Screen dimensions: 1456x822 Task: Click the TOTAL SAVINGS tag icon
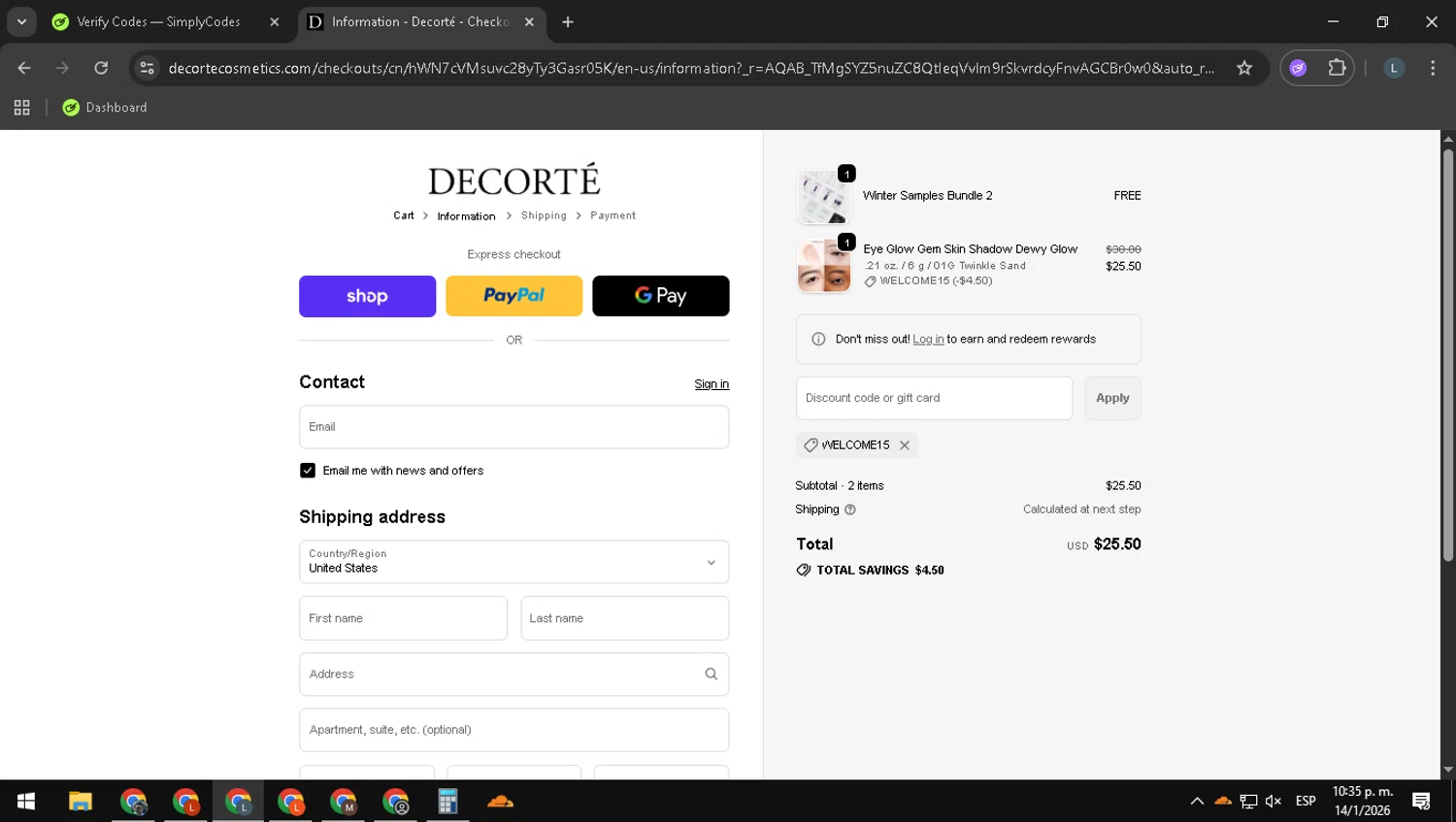pyautogui.click(x=804, y=571)
